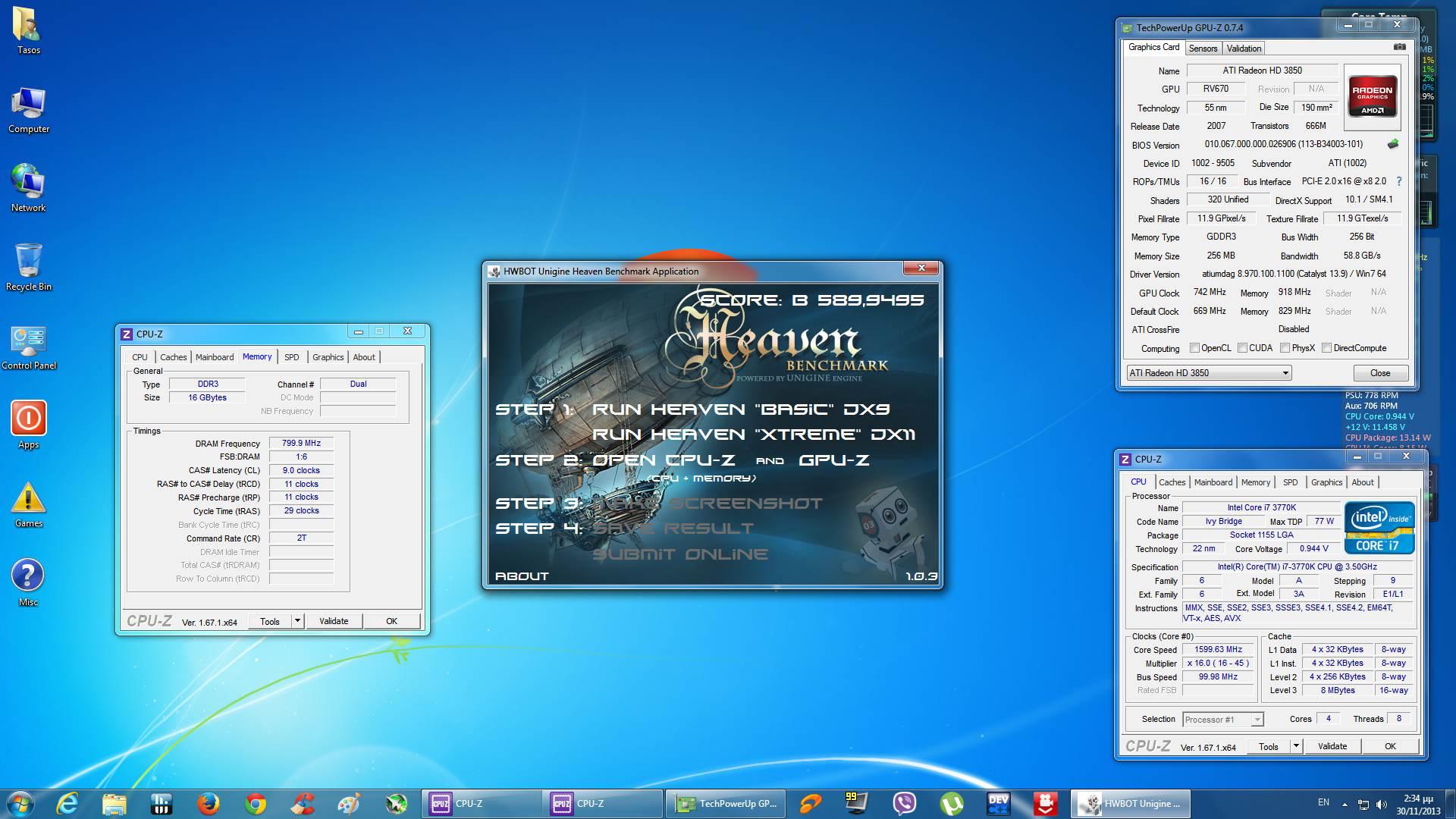Viewport: 1456px width, 819px height.
Task: Click the BIOS save chip icon in GPU-Z
Action: (1393, 143)
